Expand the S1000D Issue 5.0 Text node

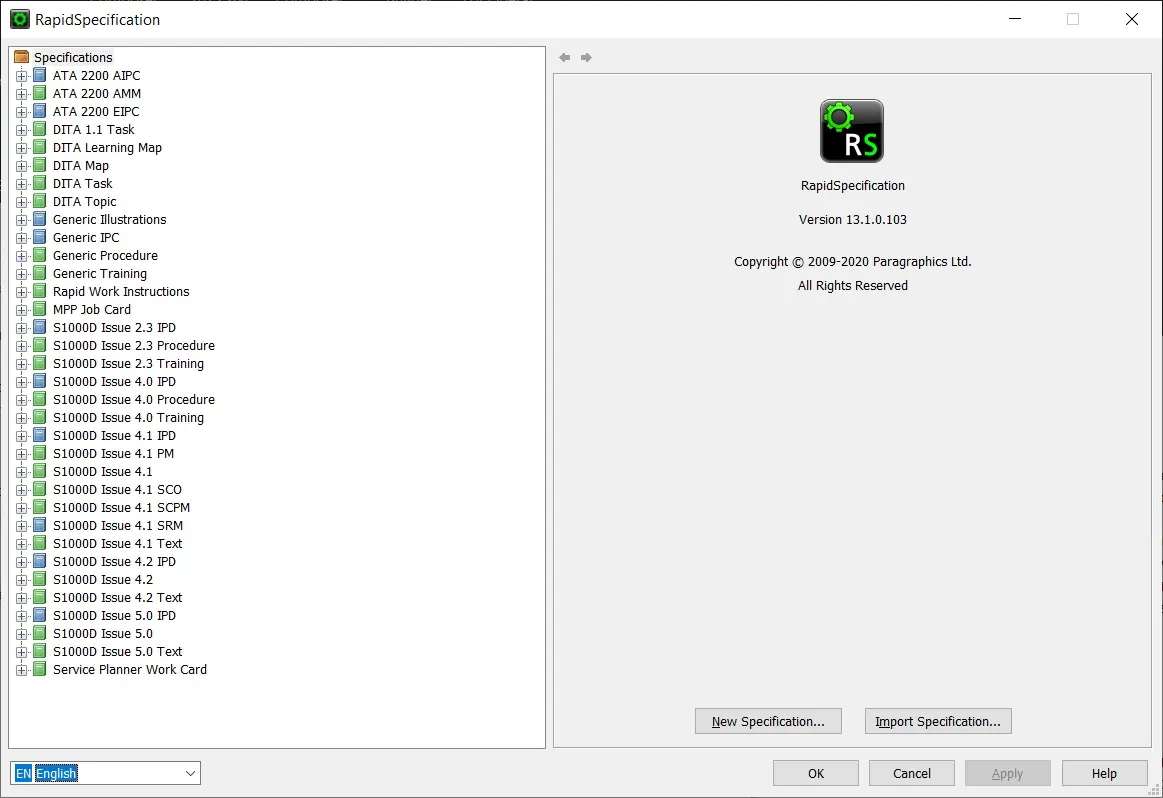(x=22, y=652)
